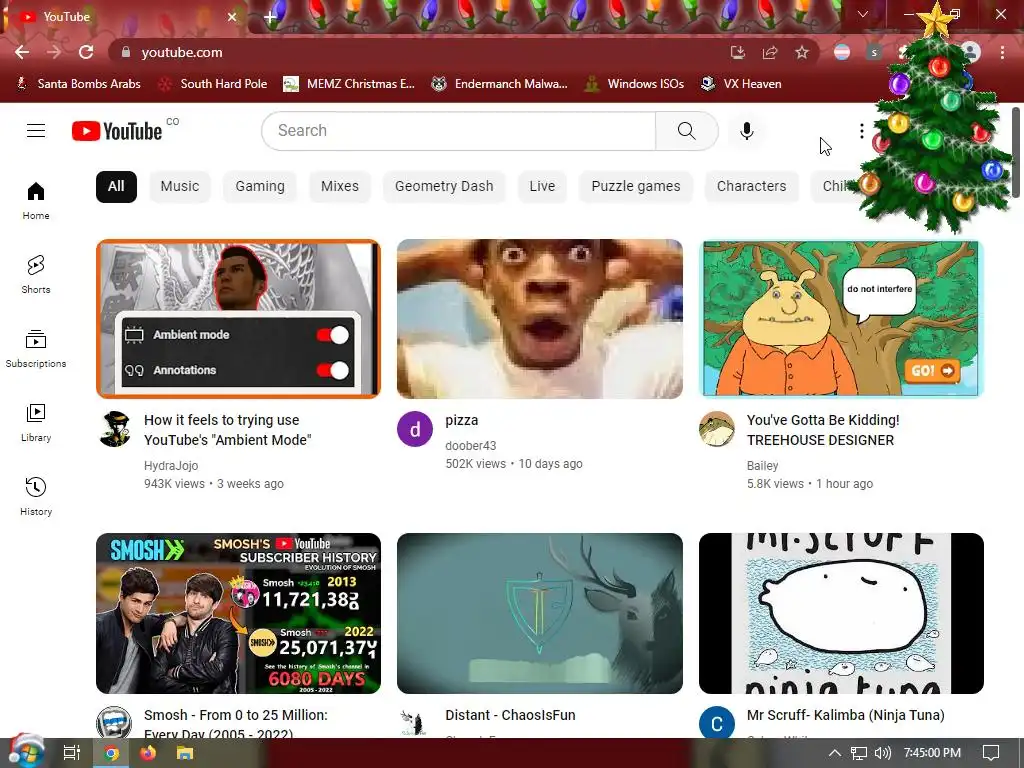Open Santa Bombs Arabs bookmark
This screenshot has height=768, width=1024.
[x=78, y=84]
